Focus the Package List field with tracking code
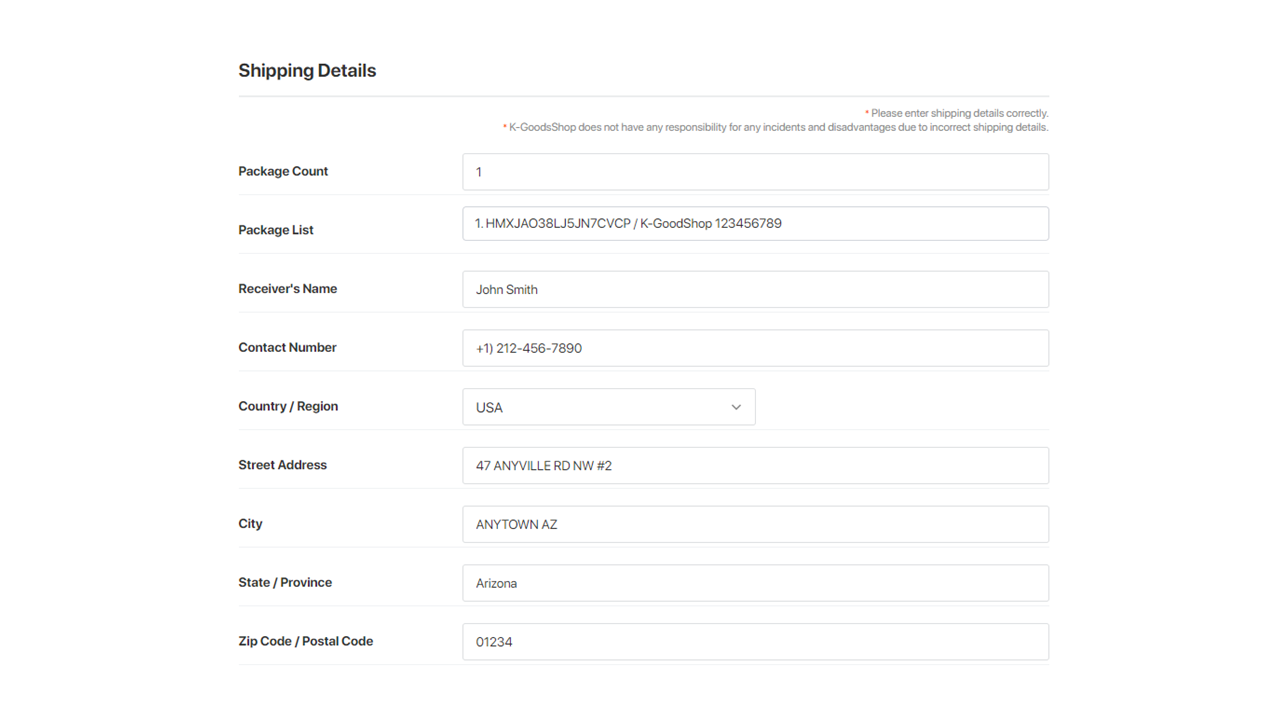This screenshot has width=1280, height=720. coord(755,224)
